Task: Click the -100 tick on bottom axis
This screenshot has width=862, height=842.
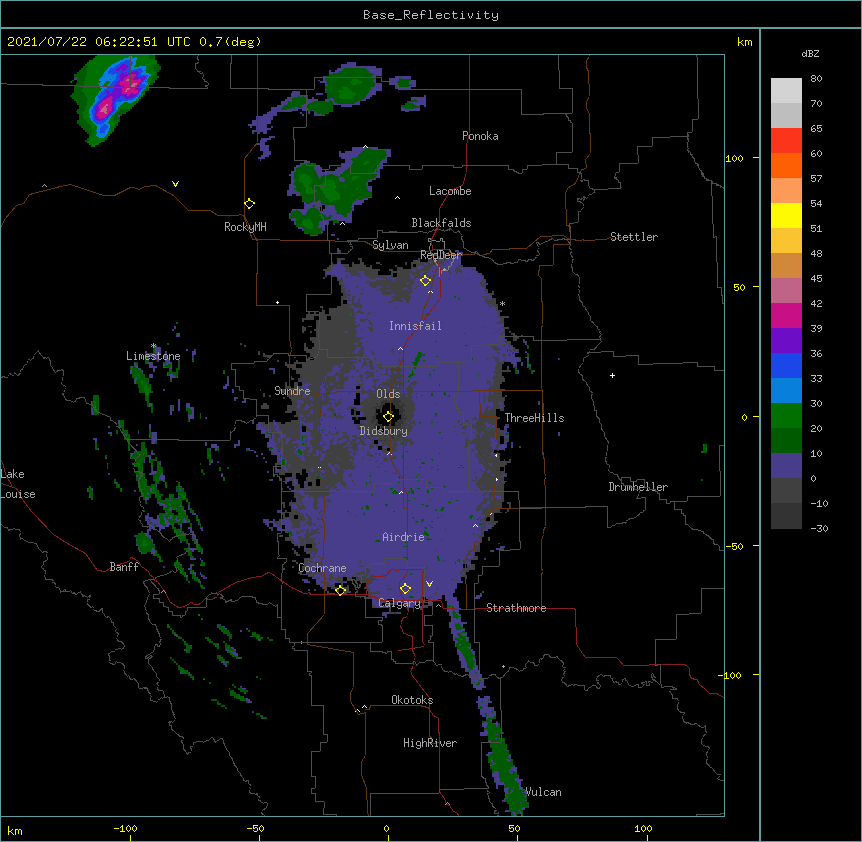Action: click(x=126, y=828)
